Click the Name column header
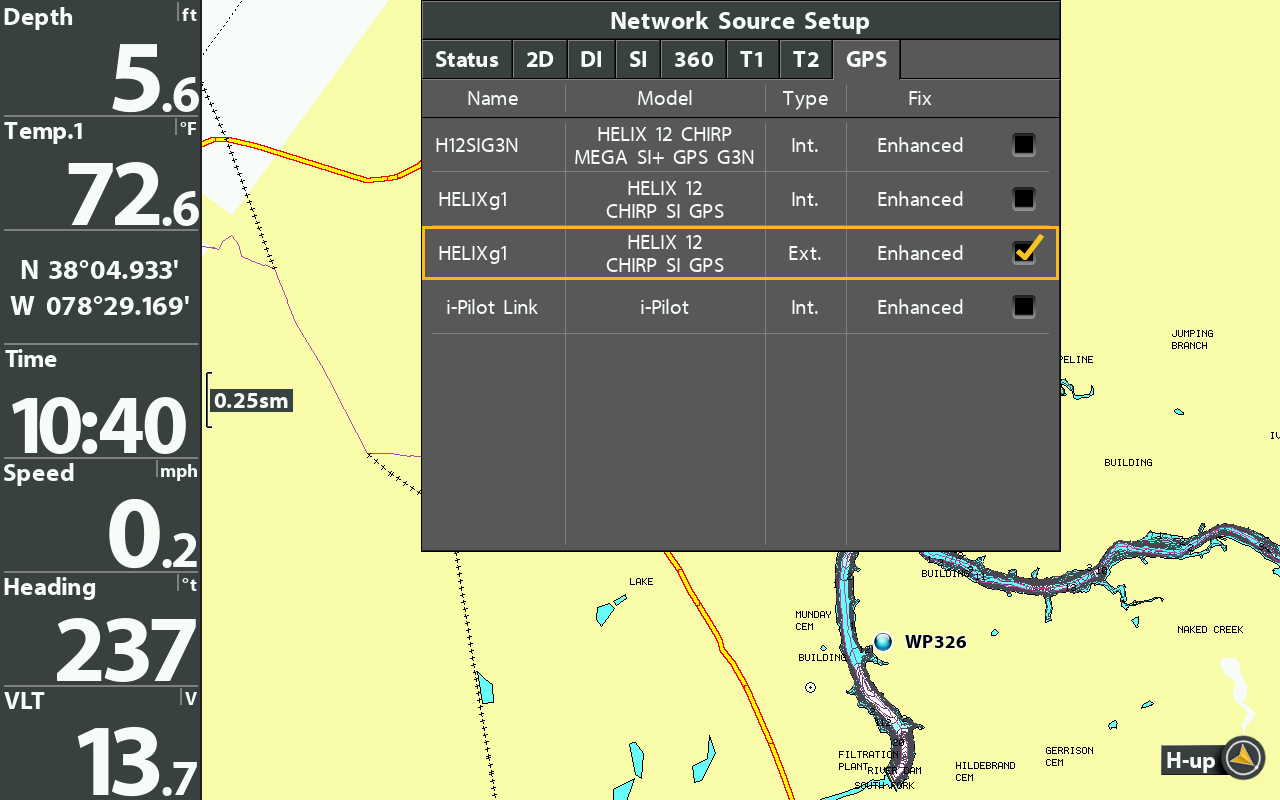Screen dimensions: 1280x800 493,98
